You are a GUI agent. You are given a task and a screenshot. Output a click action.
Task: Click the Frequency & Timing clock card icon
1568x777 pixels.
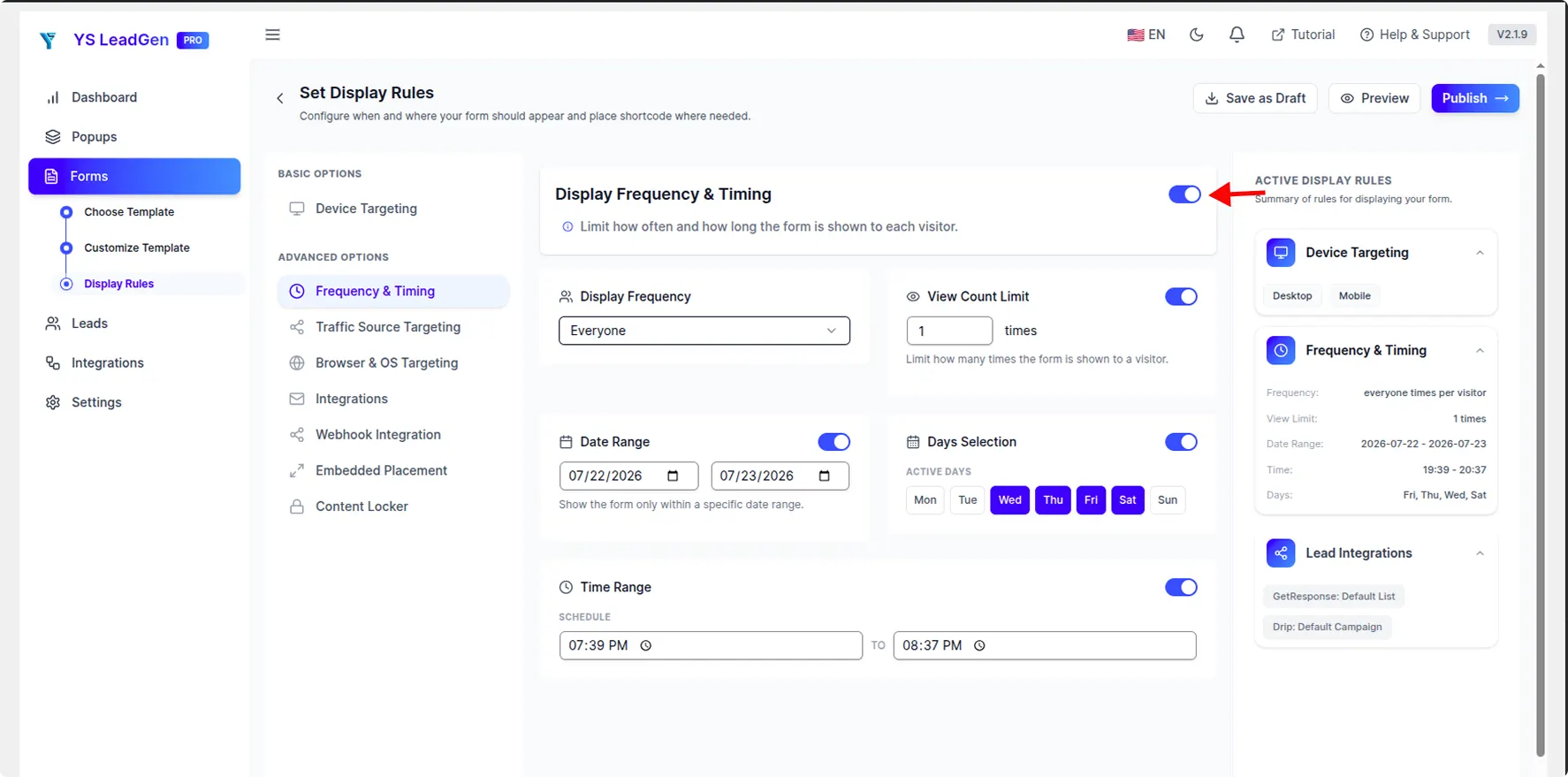click(1281, 350)
